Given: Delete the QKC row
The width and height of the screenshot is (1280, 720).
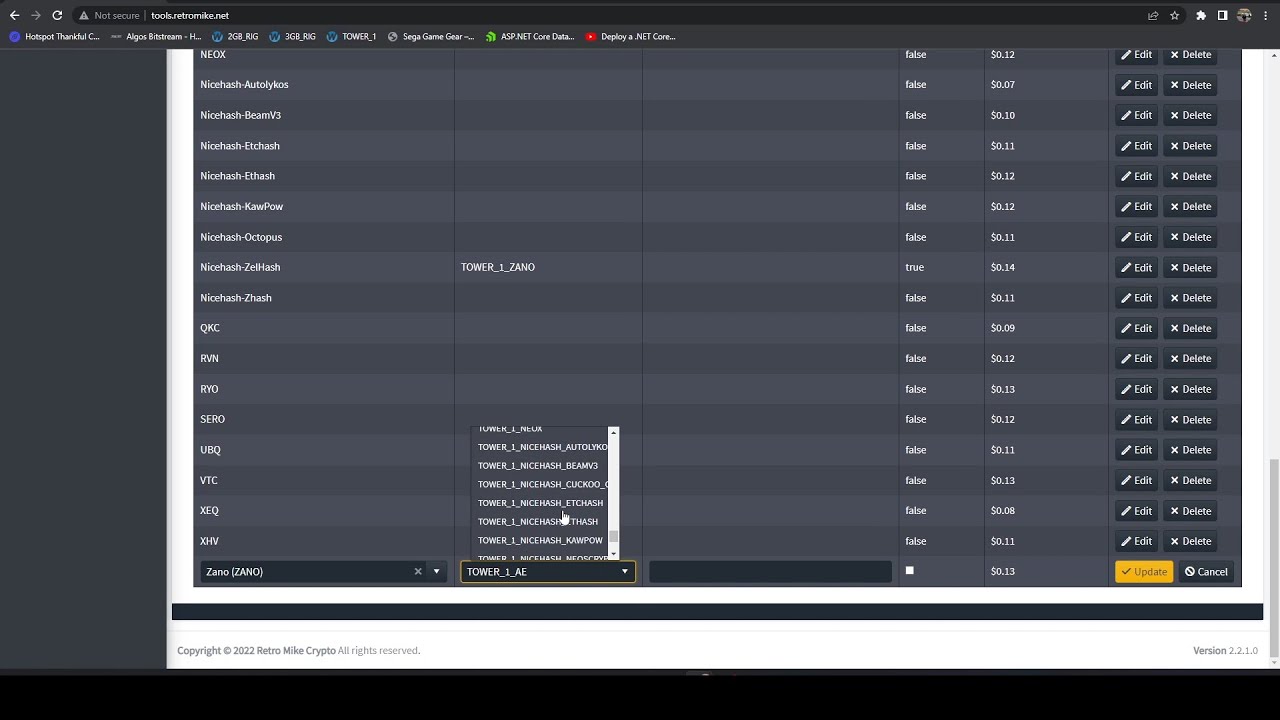Looking at the screenshot, I should [x=1190, y=328].
